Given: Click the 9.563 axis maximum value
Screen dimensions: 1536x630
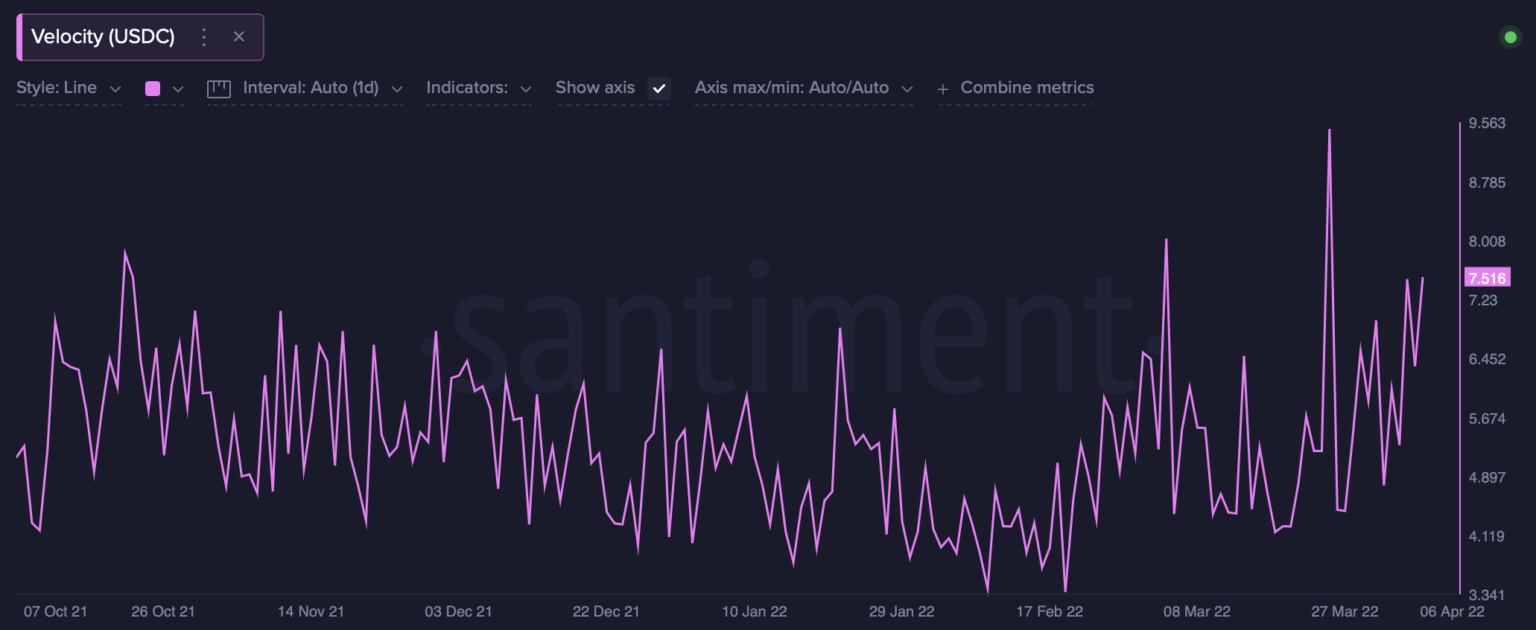Looking at the screenshot, I should [1487, 124].
